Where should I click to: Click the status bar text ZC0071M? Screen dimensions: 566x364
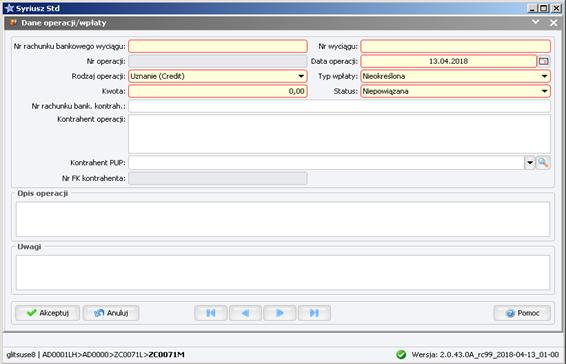[x=167, y=355]
